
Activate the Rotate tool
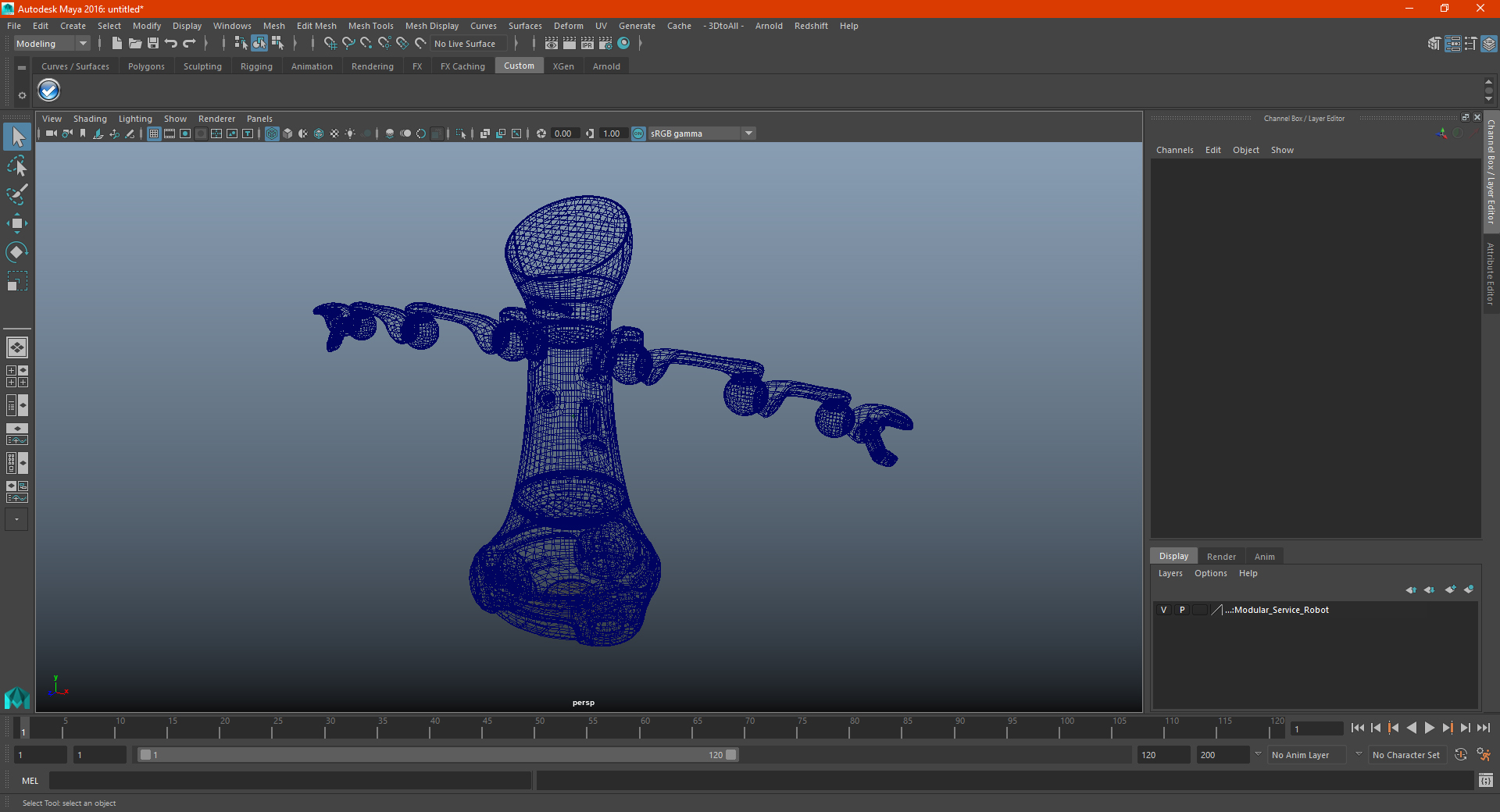tap(17, 251)
